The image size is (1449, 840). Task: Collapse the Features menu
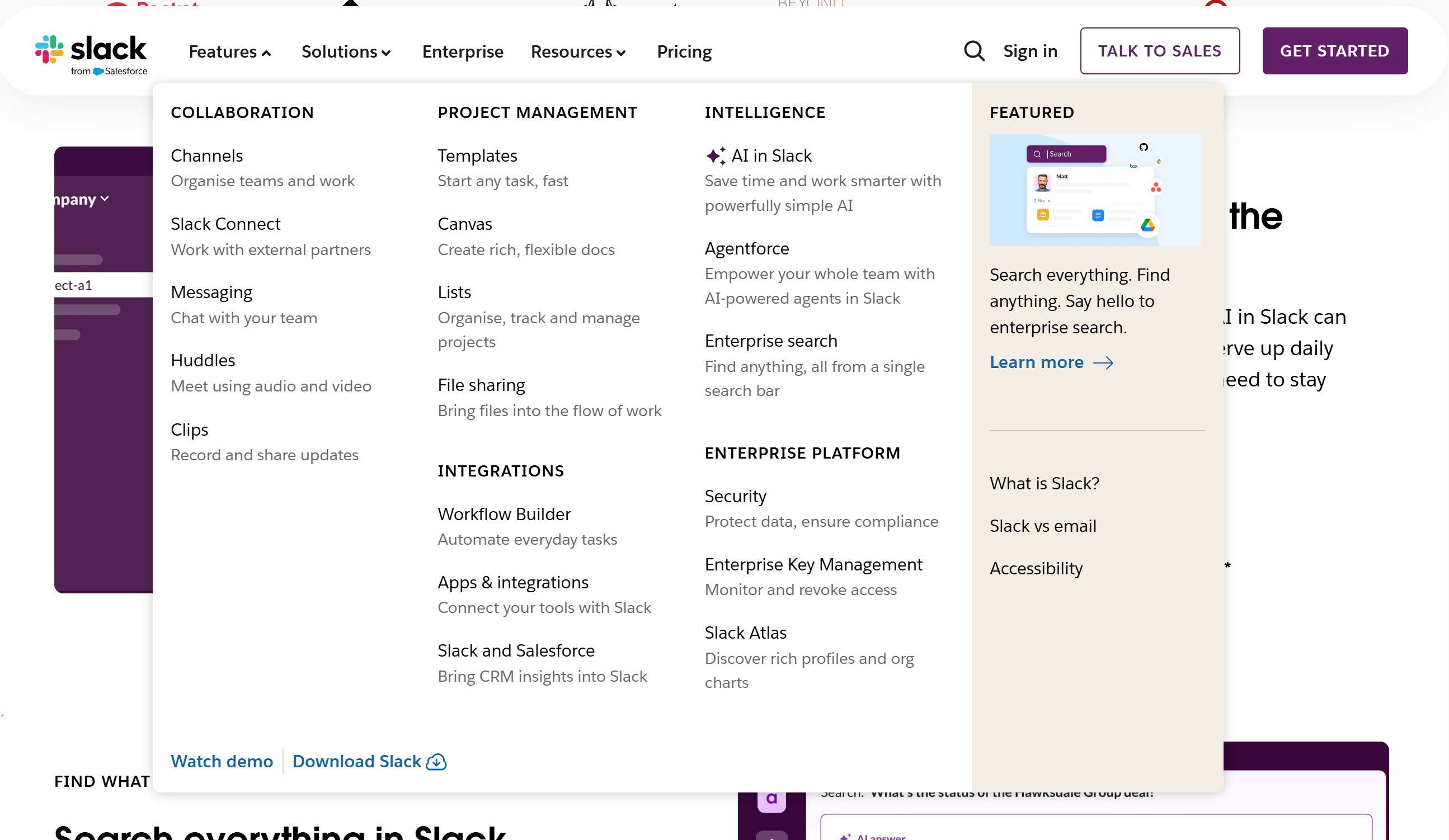229,52
